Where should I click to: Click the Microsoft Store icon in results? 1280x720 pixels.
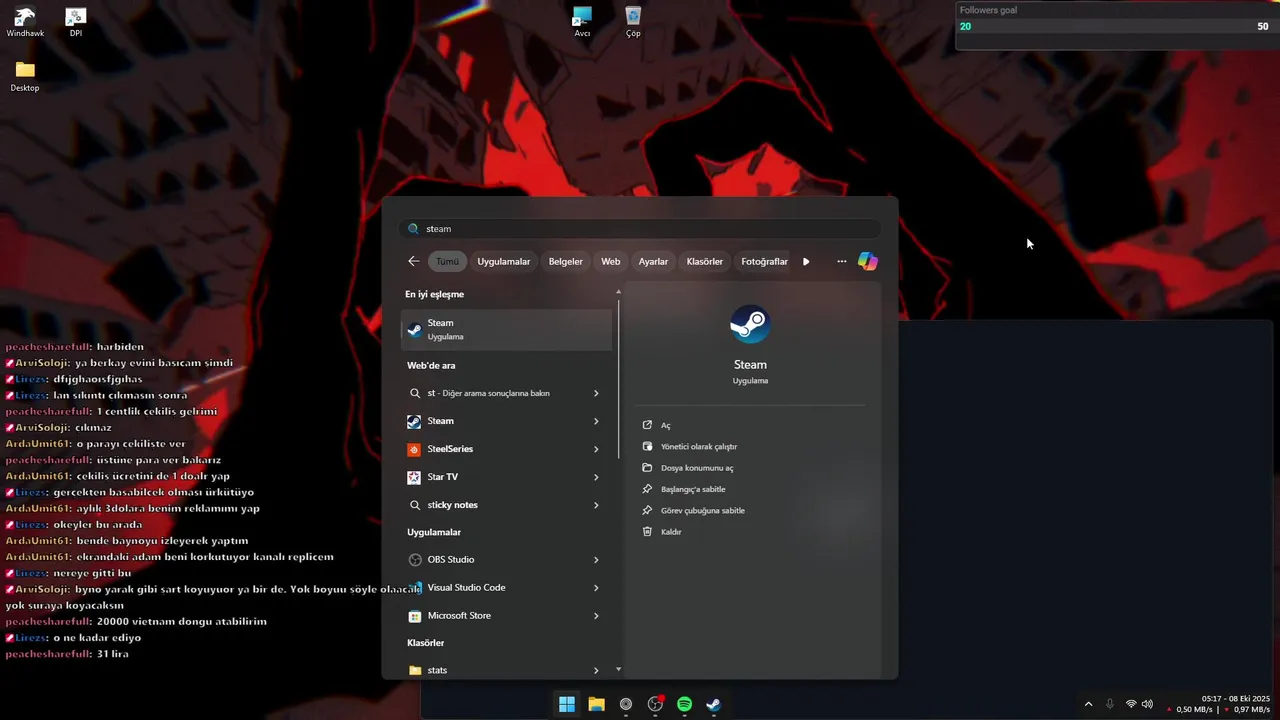pos(415,616)
